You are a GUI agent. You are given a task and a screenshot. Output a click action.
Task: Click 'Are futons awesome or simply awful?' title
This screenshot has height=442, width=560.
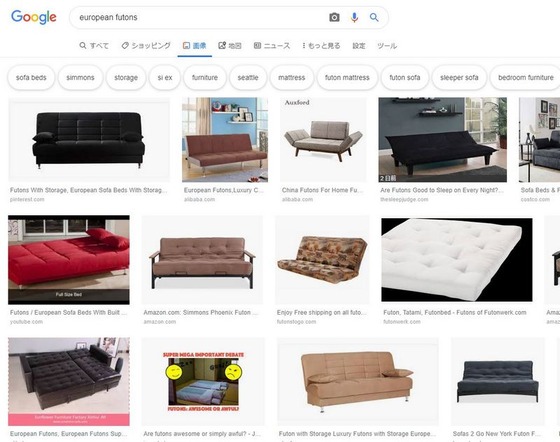pos(202,434)
